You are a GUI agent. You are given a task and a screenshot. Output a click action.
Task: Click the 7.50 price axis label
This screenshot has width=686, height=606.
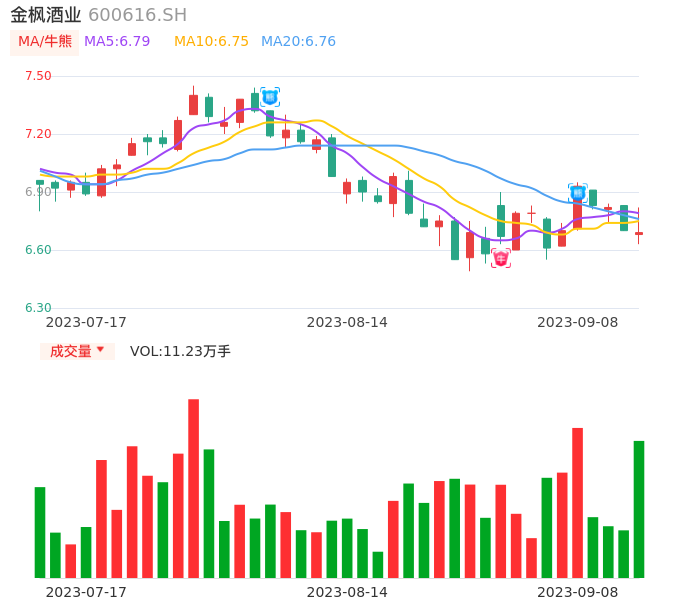38,76
